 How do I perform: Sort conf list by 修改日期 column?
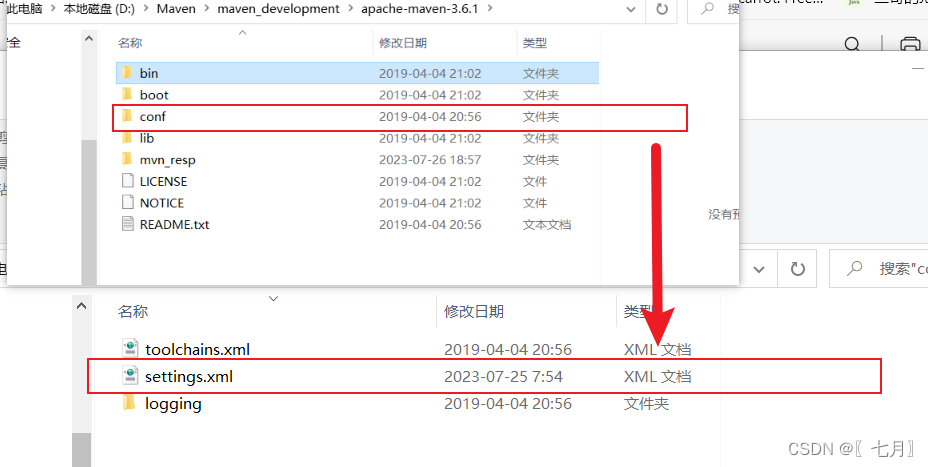tap(474, 311)
